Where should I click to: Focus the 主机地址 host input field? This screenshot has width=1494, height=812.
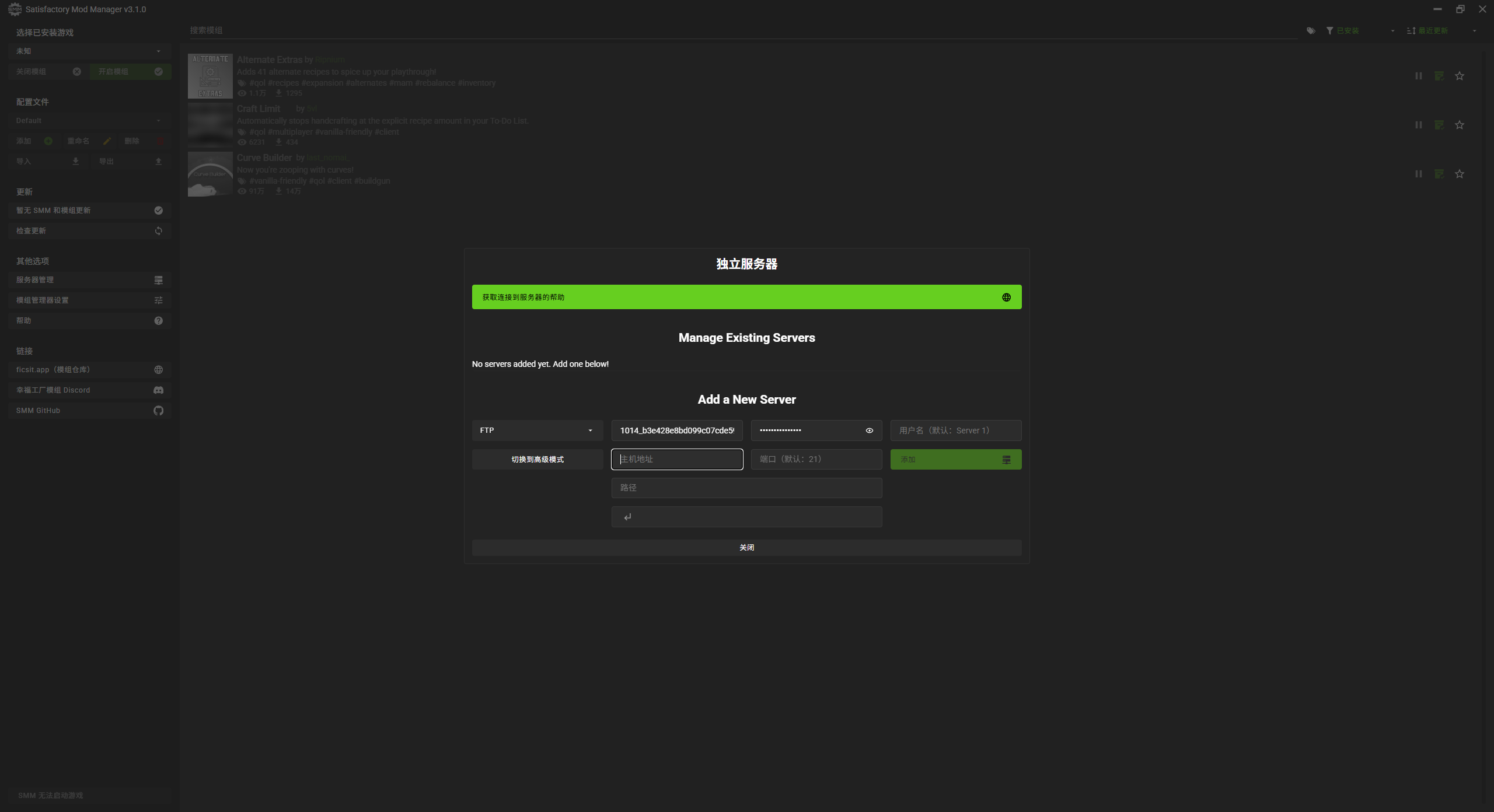click(677, 460)
